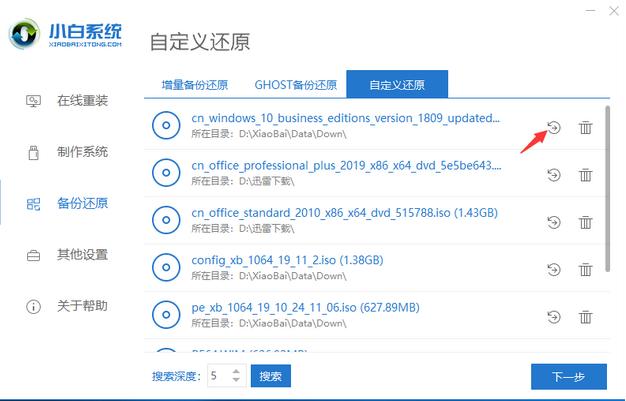Click the 关于帮助 info icon

[x=33, y=307]
